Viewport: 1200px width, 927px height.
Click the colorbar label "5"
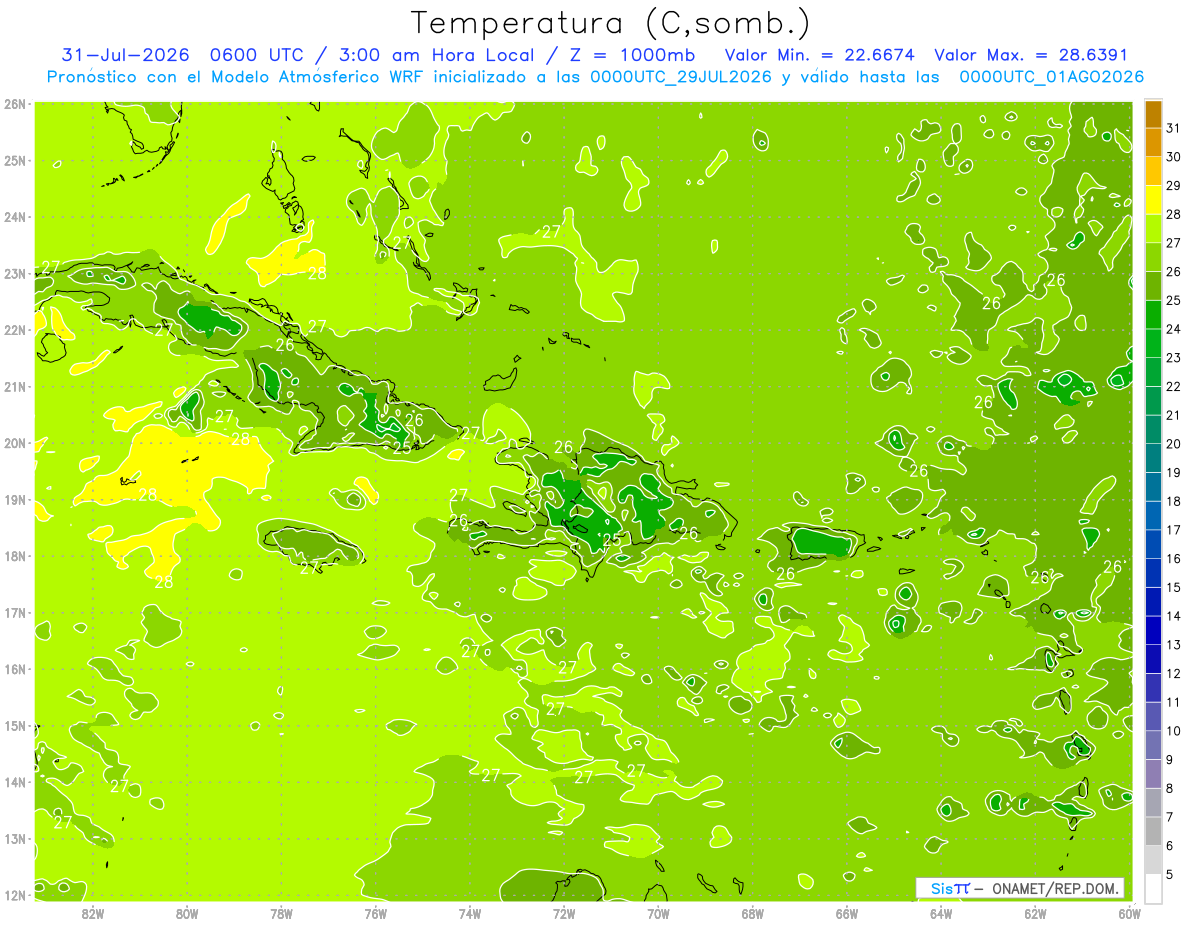1170,873
